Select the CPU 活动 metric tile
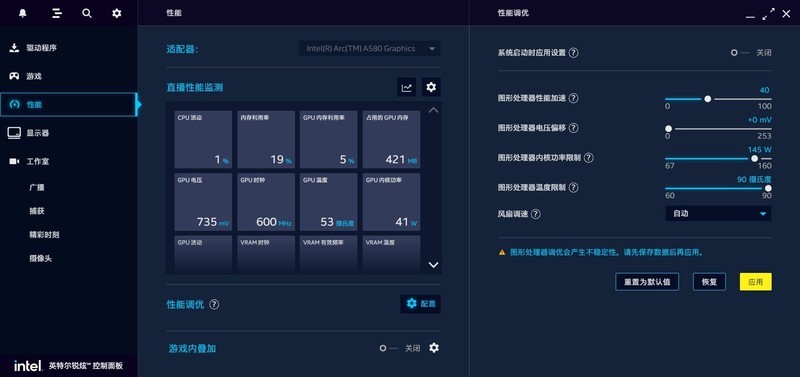 point(203,139)
